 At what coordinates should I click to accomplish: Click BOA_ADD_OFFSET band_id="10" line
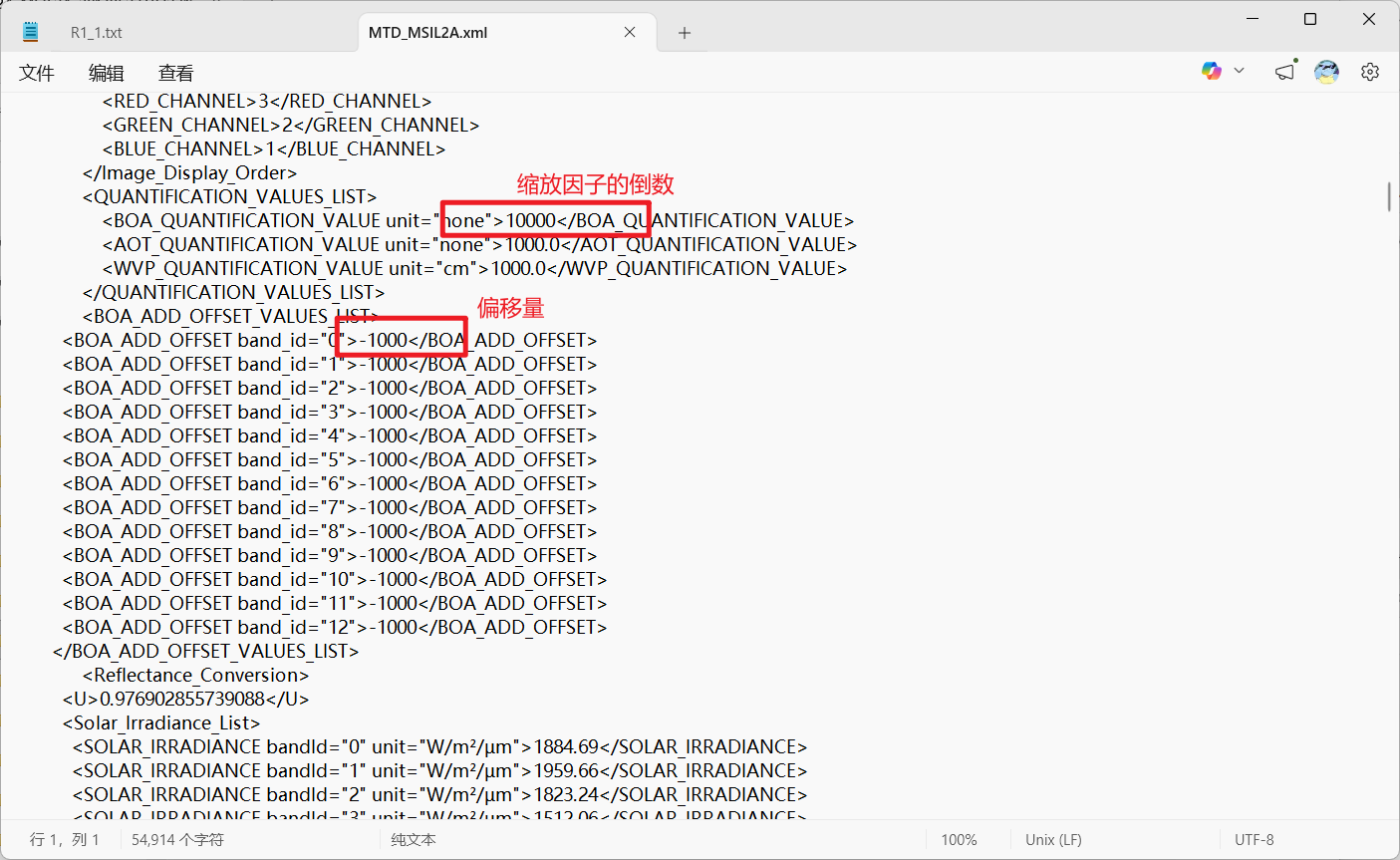(335, 579)
